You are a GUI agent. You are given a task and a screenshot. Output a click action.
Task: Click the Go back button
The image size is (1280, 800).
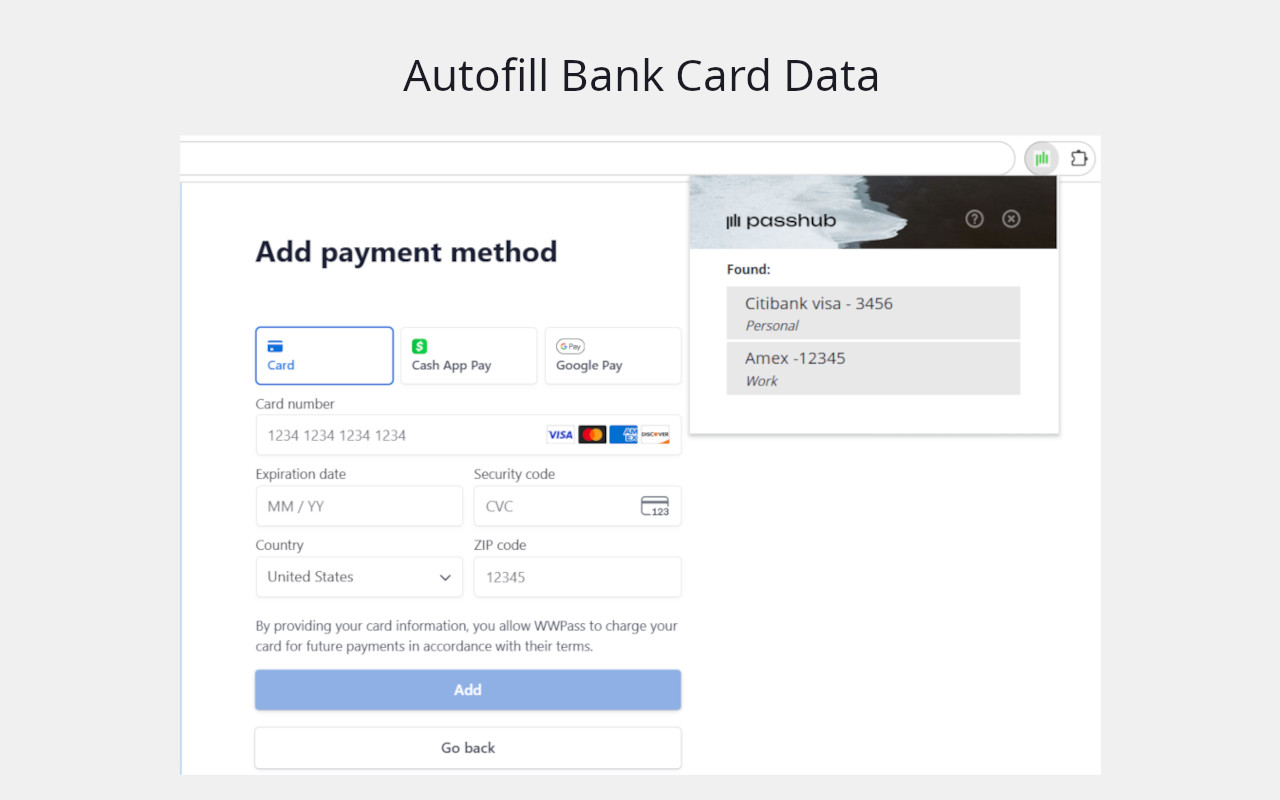pos(468,747)
